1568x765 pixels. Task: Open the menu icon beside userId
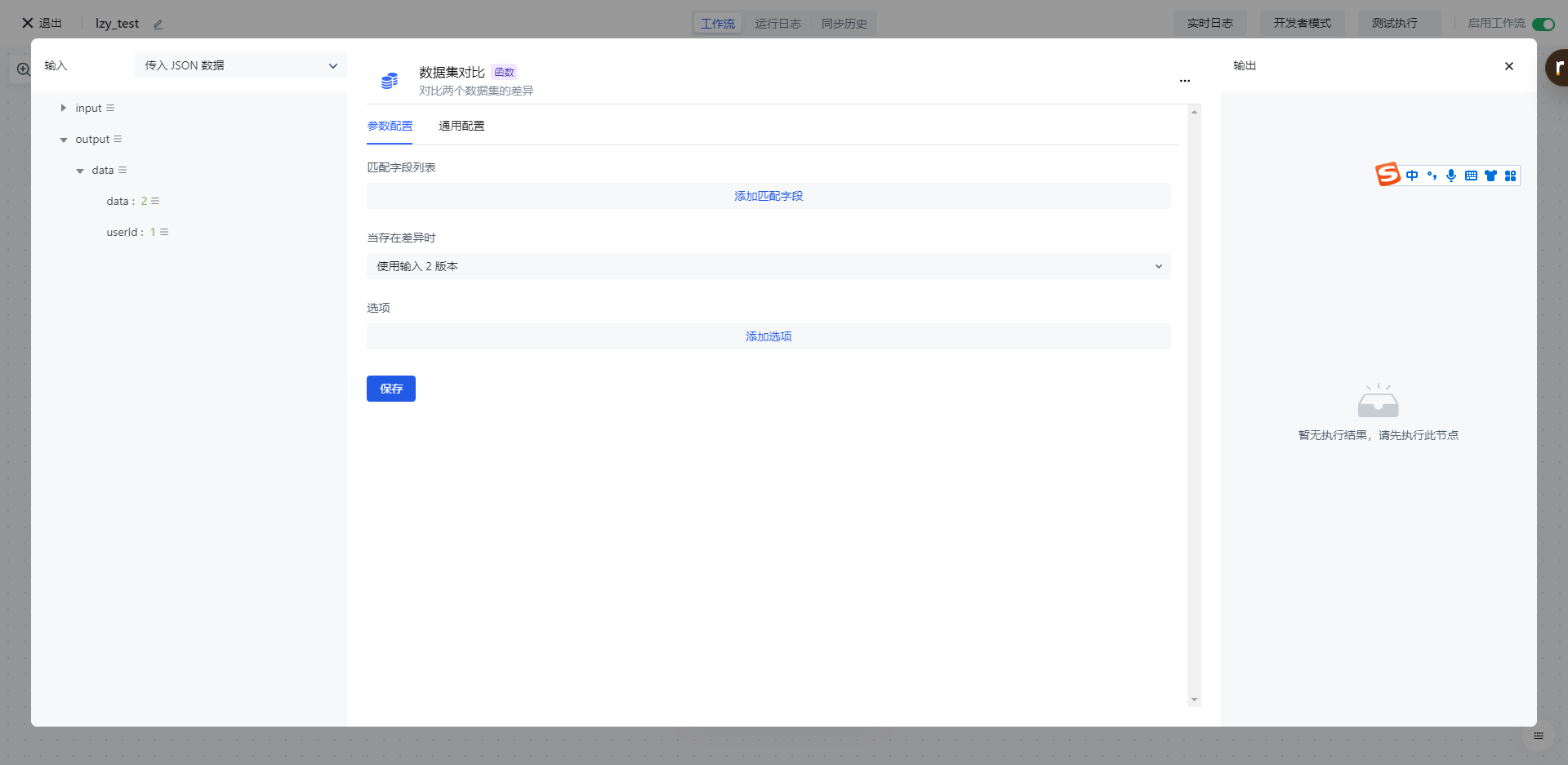164,233
